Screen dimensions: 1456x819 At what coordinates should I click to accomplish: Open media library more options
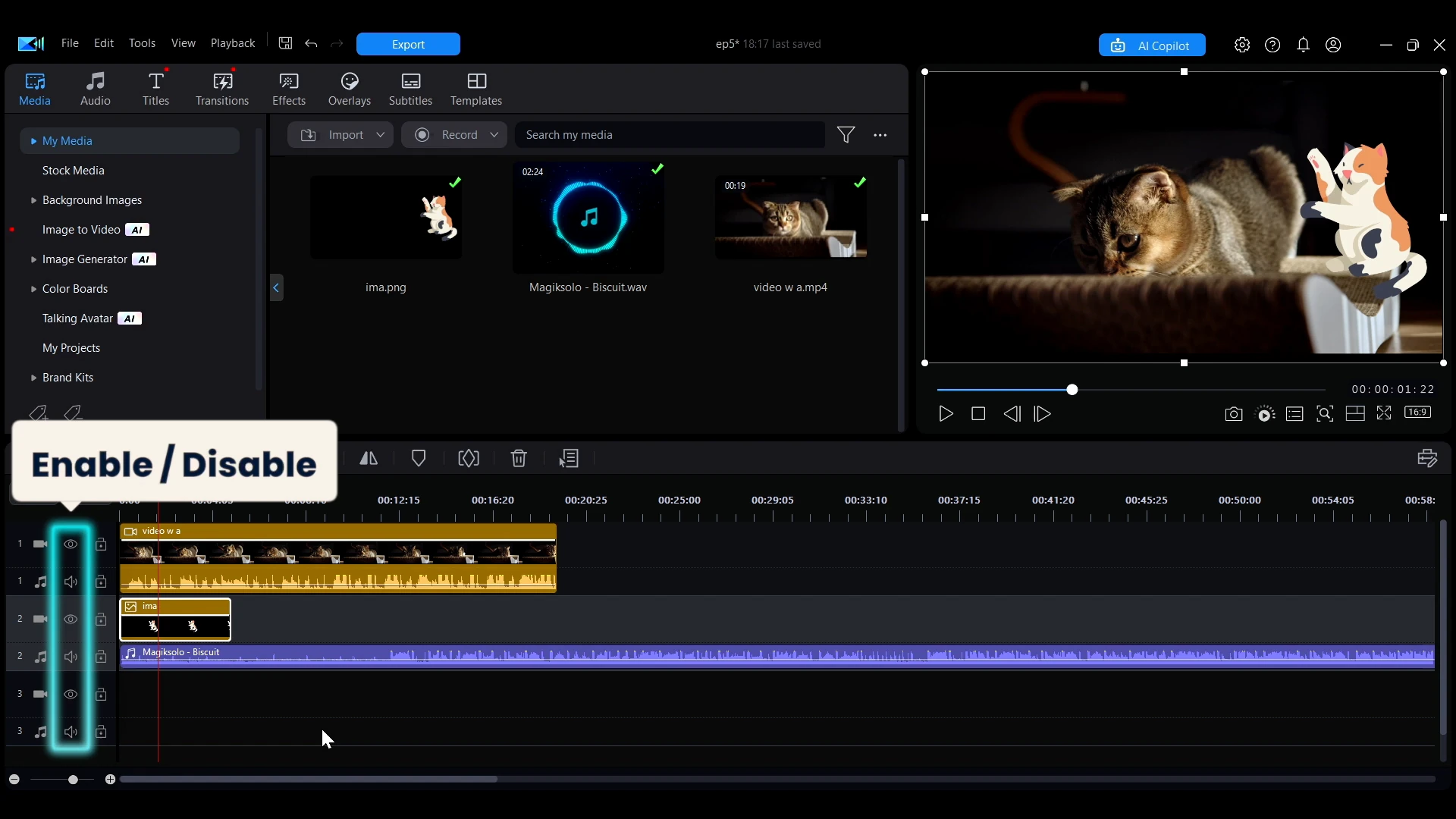[x=880, y=135]
